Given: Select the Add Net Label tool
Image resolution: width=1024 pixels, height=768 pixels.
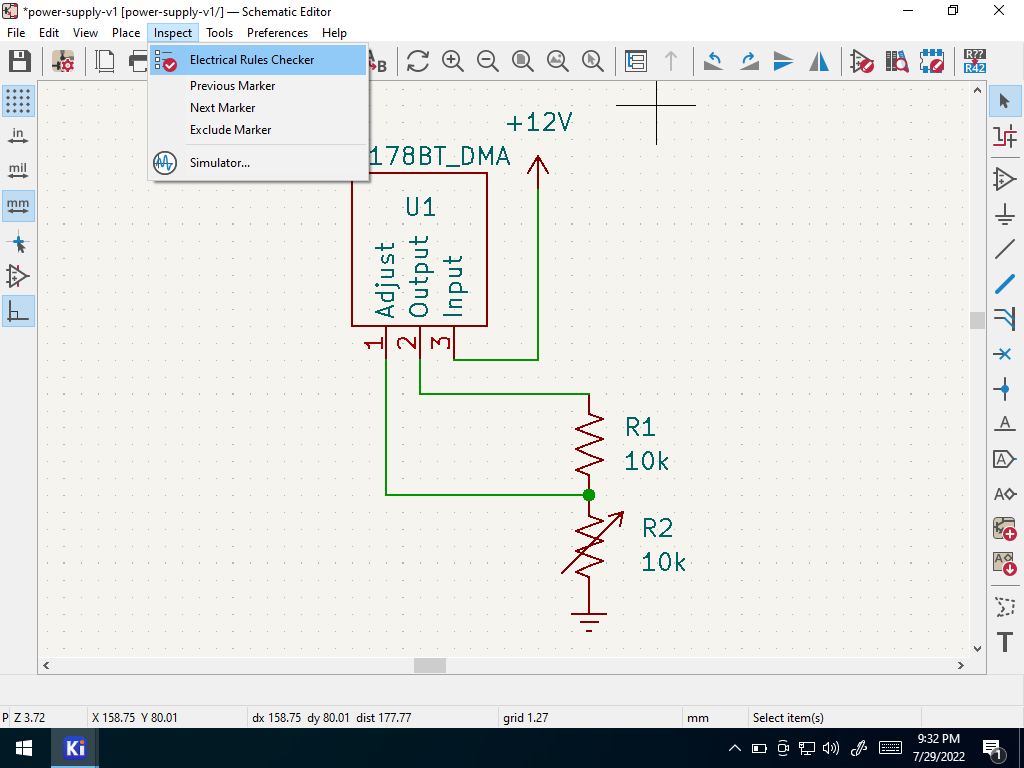Looking at the screenshot, I should click(x=1005, y=424).
